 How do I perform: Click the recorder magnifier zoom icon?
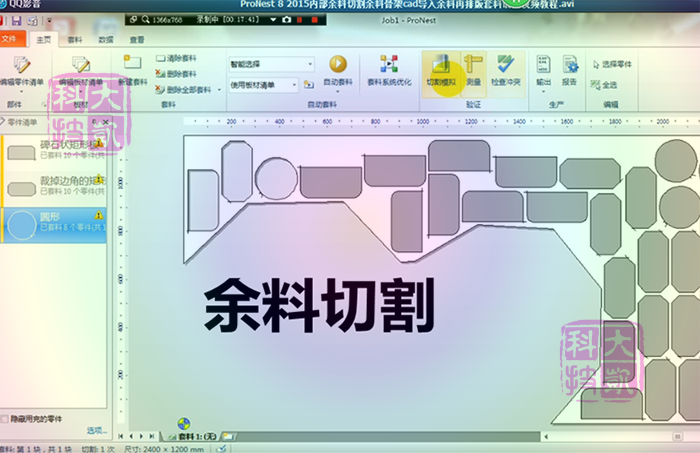(146, 20)
